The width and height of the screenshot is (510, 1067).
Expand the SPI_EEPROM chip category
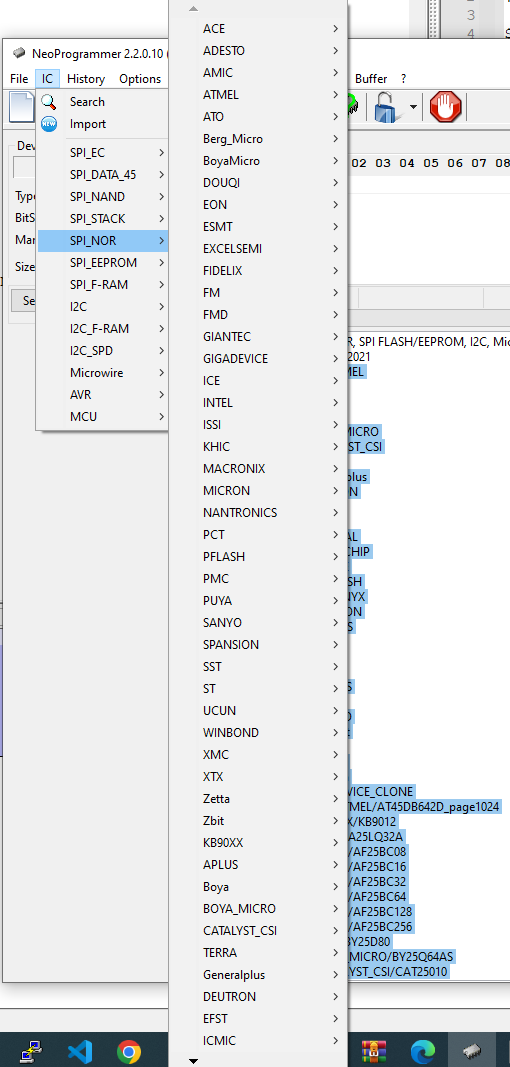102,263
